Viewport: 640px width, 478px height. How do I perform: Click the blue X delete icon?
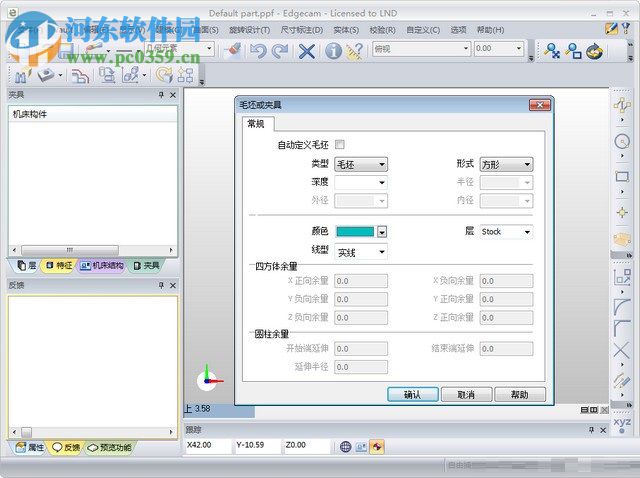[307, 51]
